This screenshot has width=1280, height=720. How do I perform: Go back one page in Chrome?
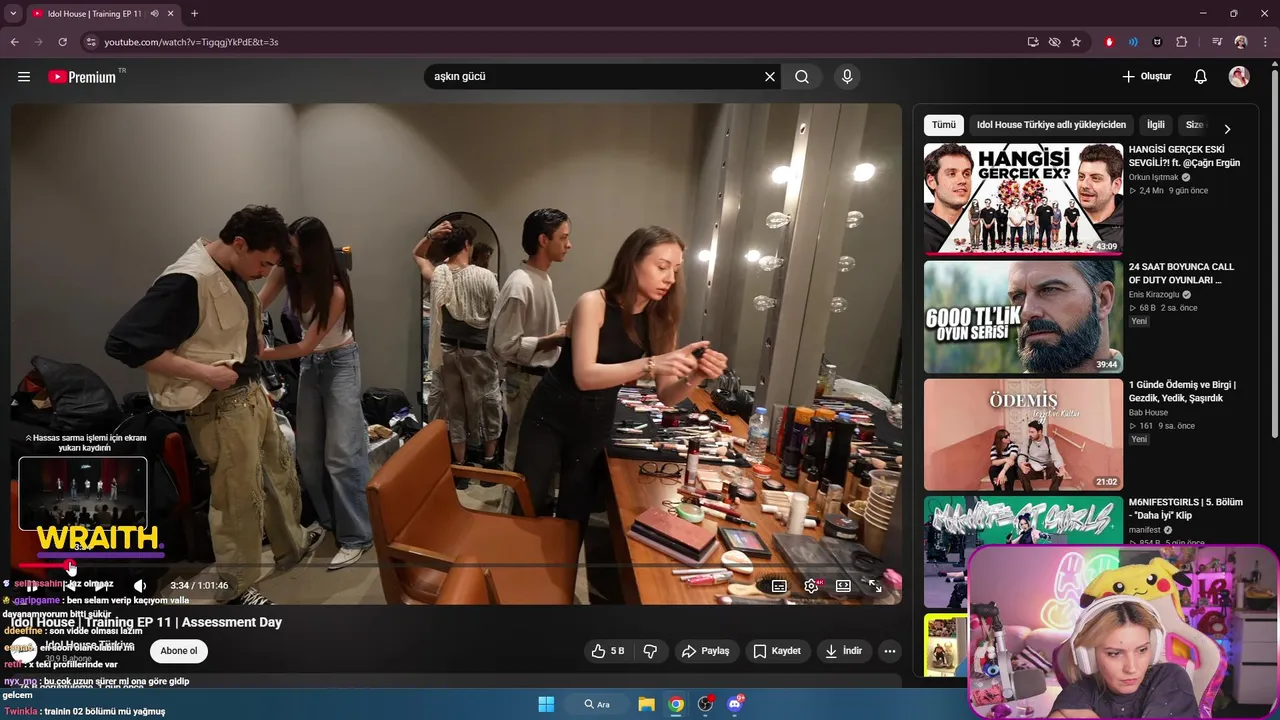point(14,42)
